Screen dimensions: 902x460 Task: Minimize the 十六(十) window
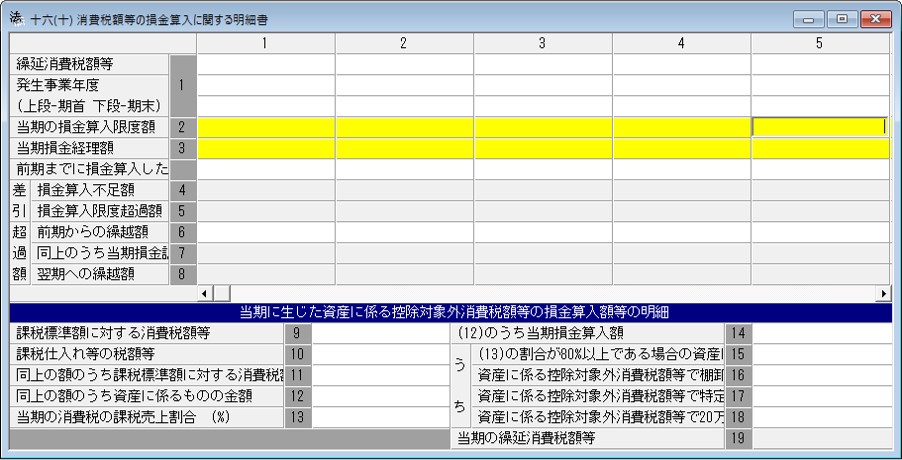click(x=809, y=19)
